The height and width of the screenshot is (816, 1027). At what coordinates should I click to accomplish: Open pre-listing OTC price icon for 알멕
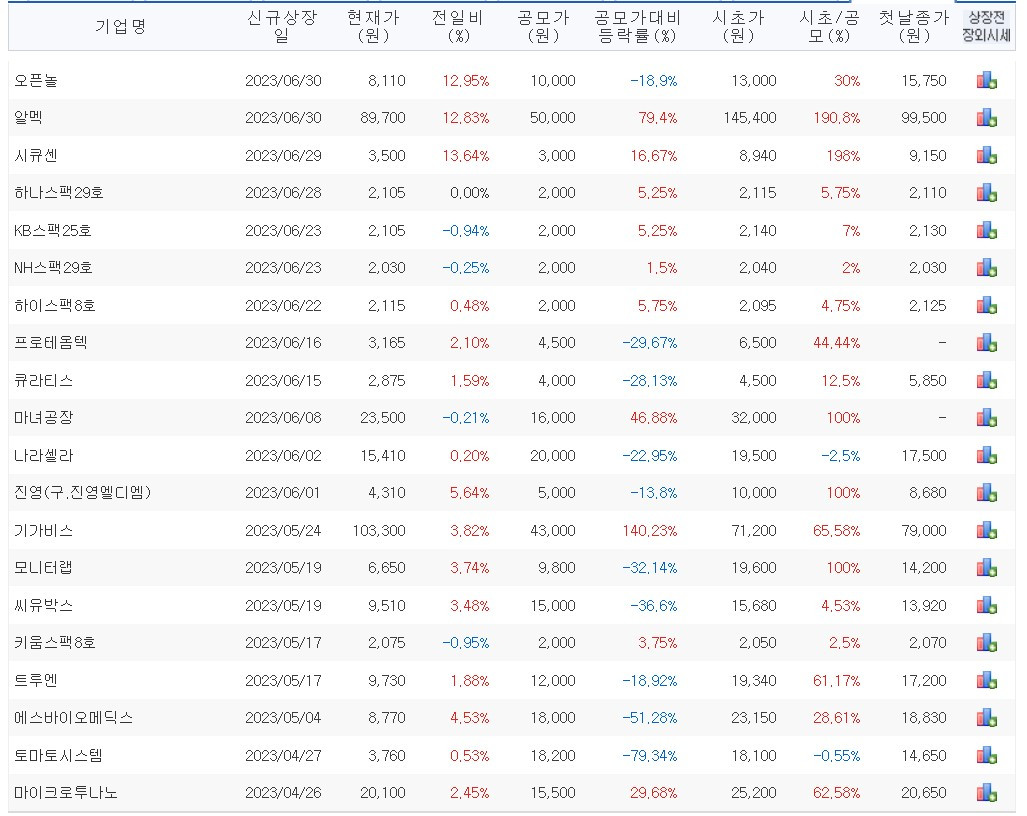click(986, 118)
